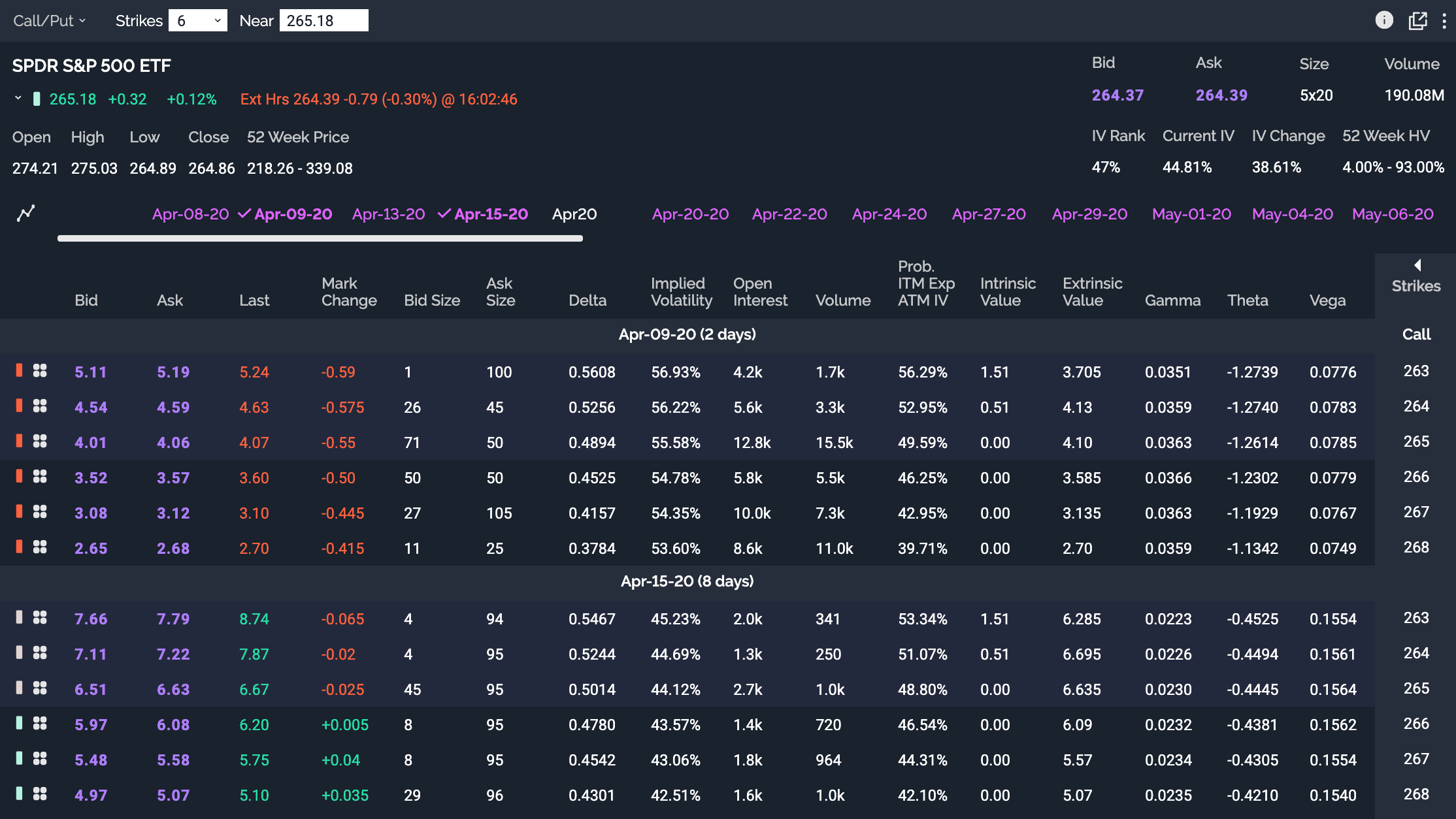Image resolution: width=1456 pixels, height=819 pixels.
Task: Click the 6.63 ask for Apr-15 265 call
Action: [x=173, y=690]
